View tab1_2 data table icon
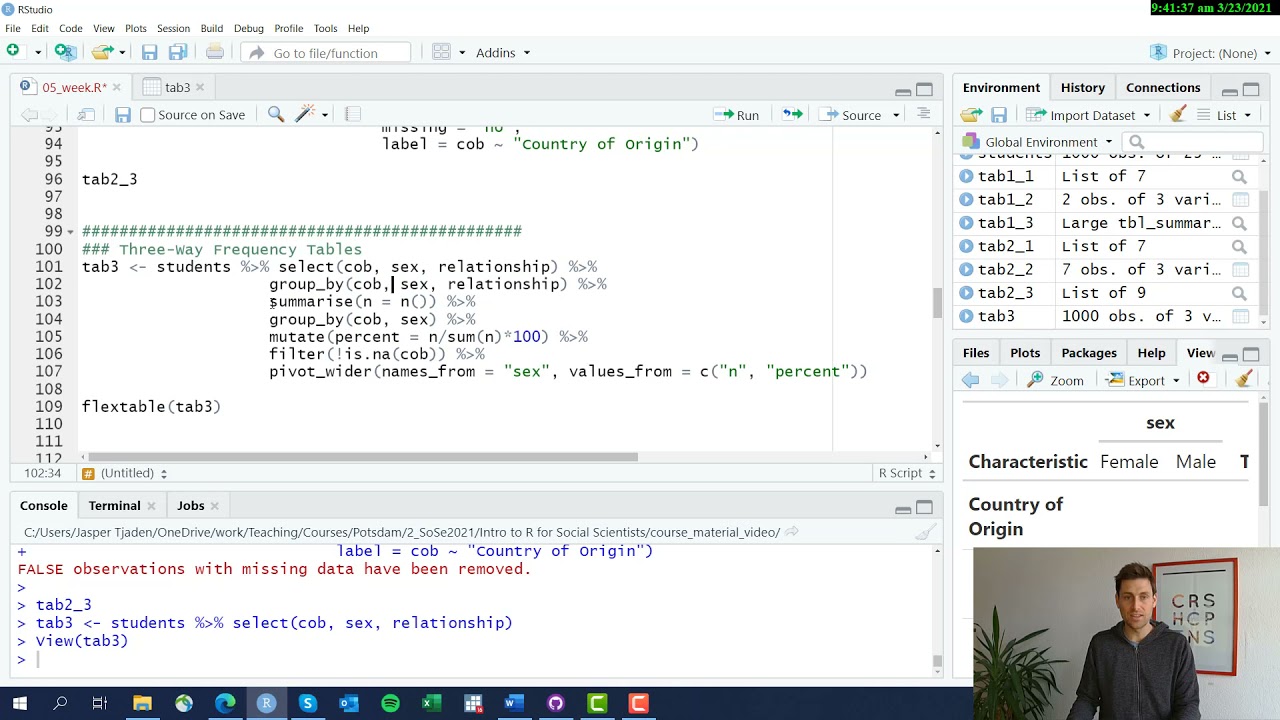This screenshot has height=720, width=1280. [x=1240, y=199]
